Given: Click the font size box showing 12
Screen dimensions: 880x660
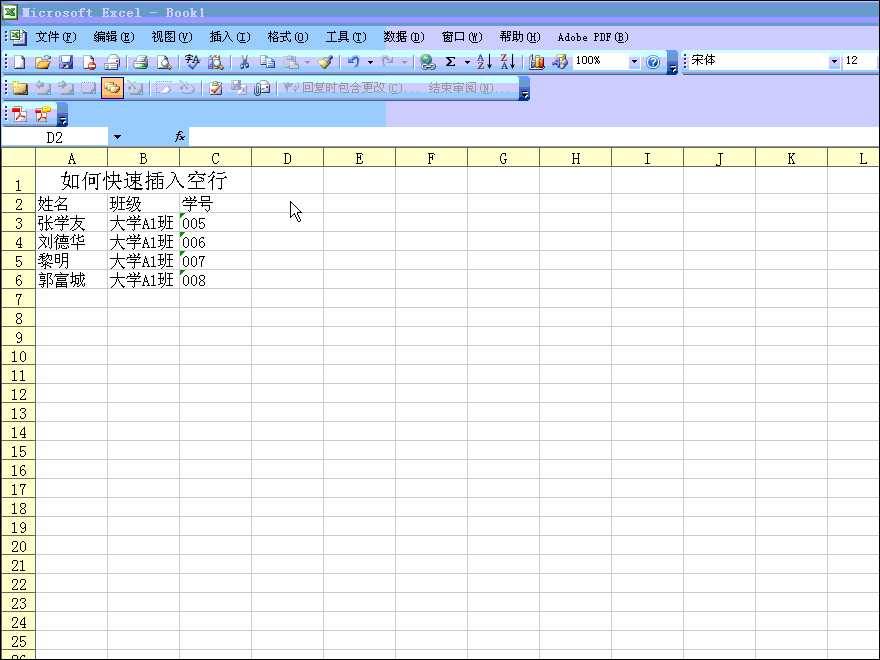Looking at the screenshot, I should point(859,61).
